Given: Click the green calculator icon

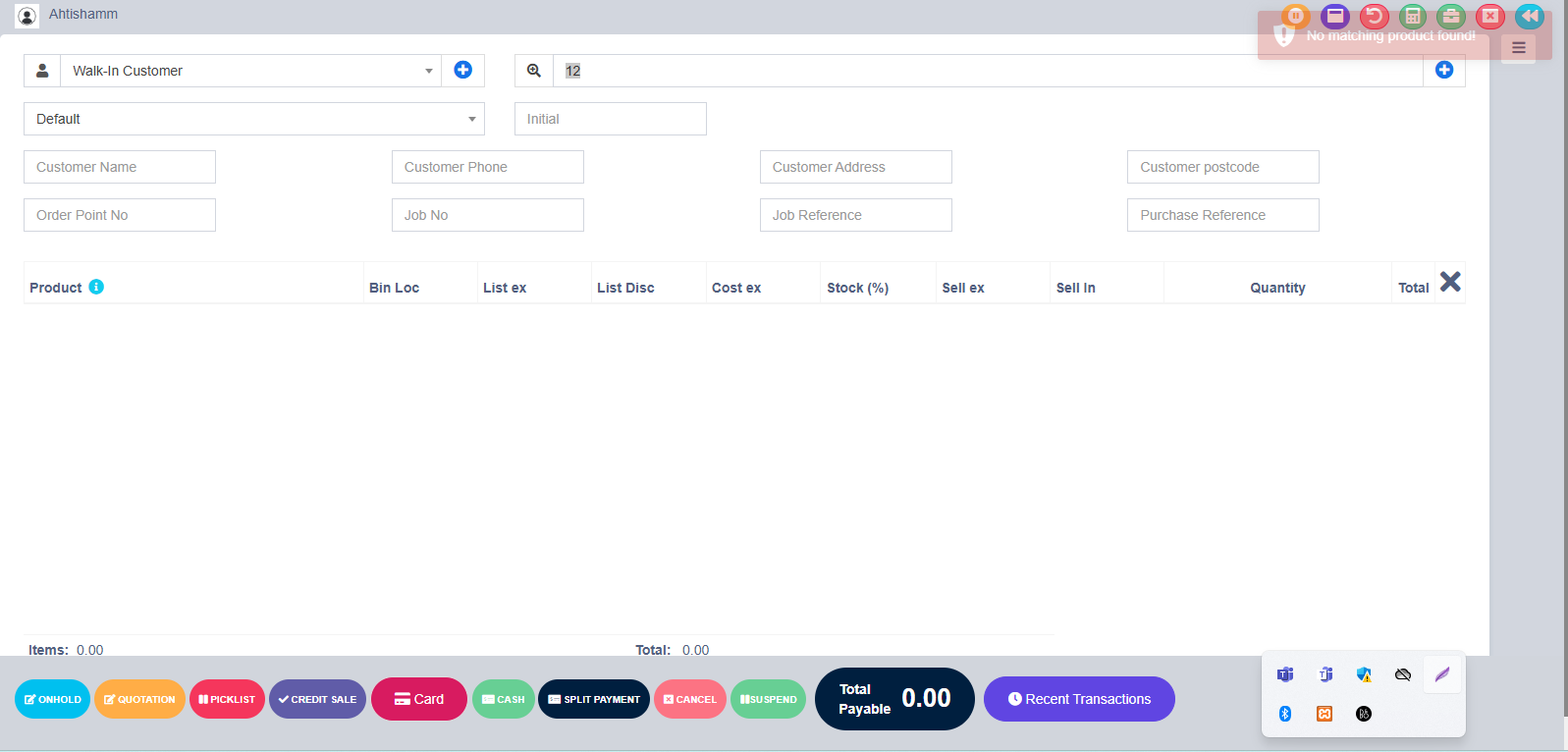Looking at the screenshot, I should point(1412,16).
